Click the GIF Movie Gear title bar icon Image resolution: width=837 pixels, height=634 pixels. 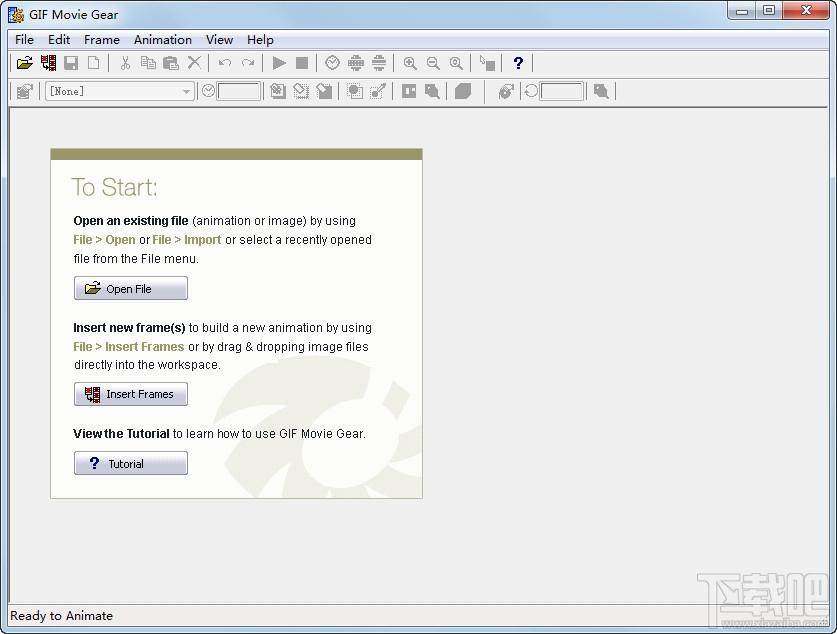(16, 14)
